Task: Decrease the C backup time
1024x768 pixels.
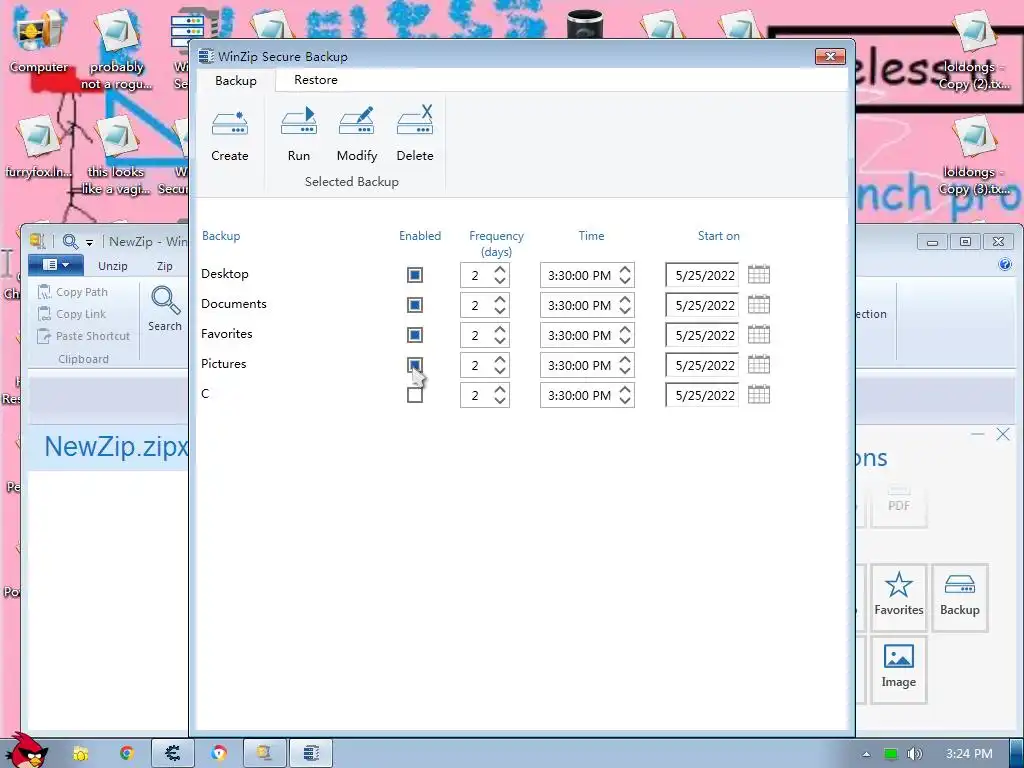Action: (x=625, y=401)
